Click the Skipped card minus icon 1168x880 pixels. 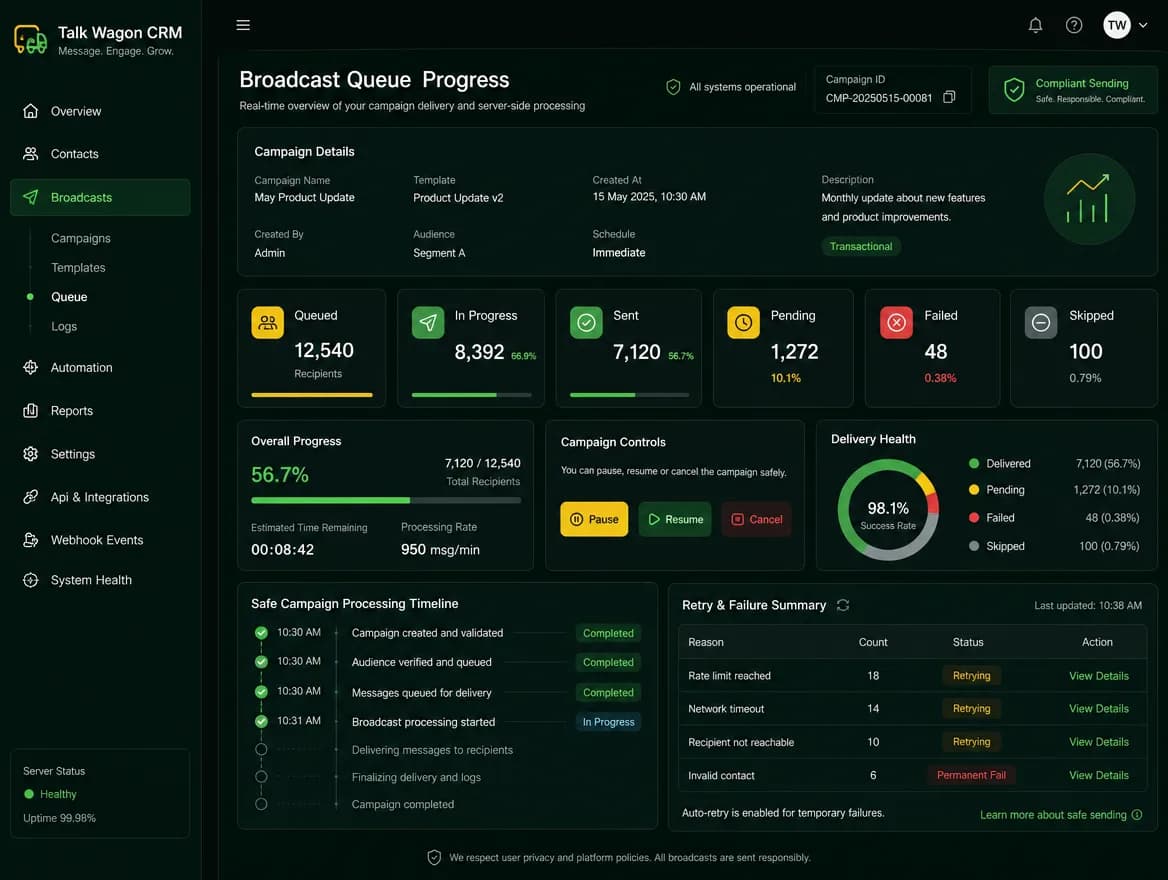pyautogui.click(x=1041, y=323)
